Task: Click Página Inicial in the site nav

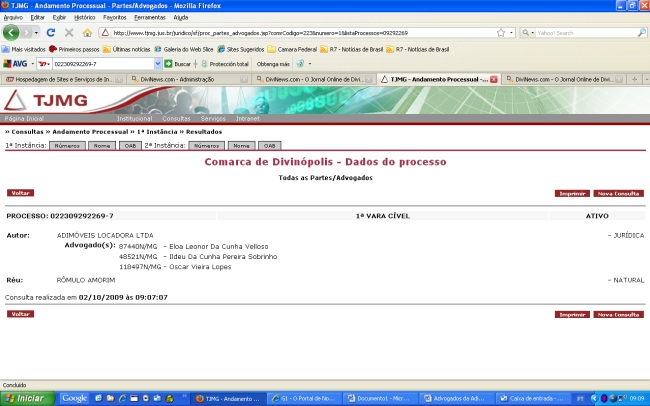Action: (x=24, y=119)
